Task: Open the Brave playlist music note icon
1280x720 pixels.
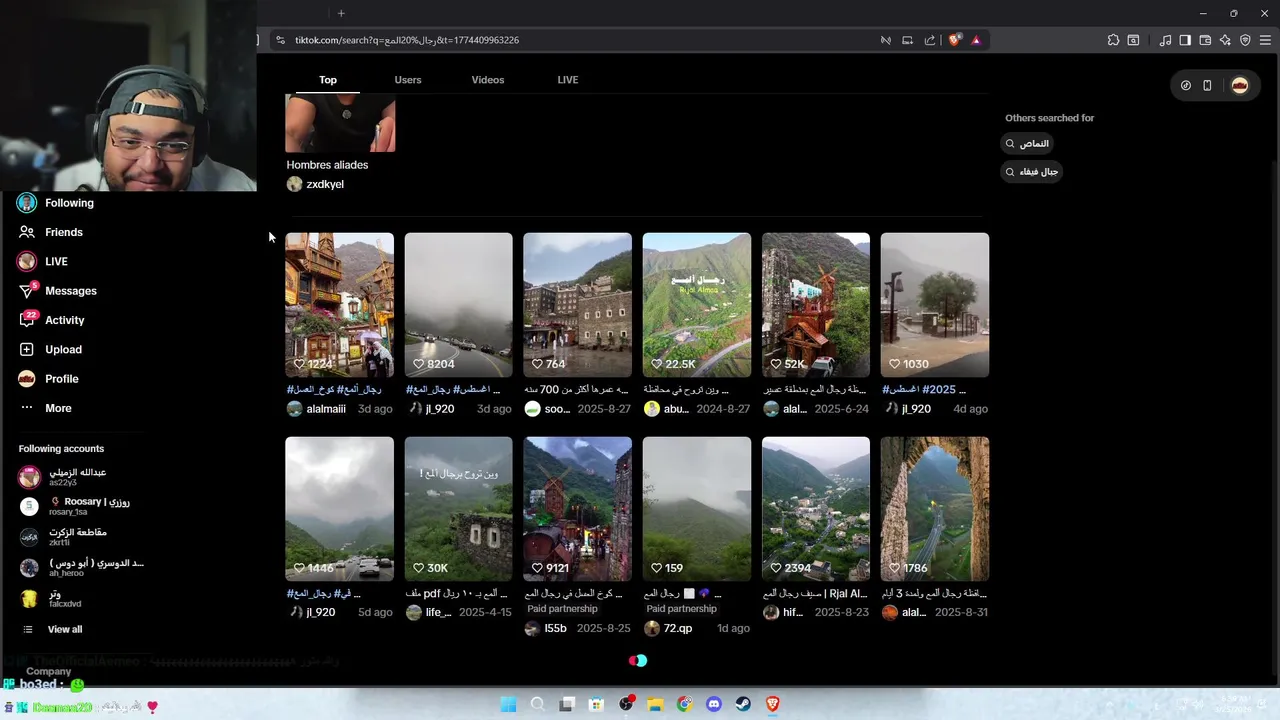Action: [x=1165, y=40]
